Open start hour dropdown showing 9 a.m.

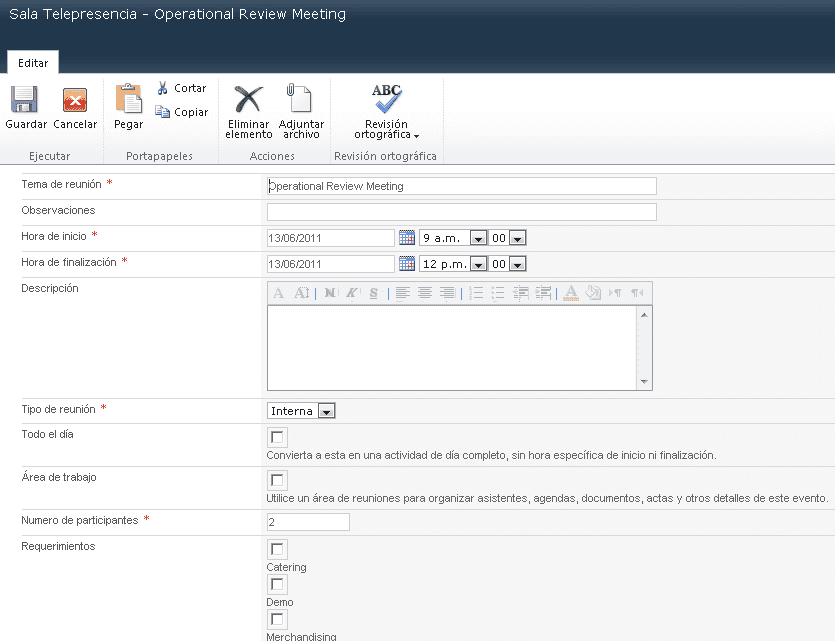[453, 237]
